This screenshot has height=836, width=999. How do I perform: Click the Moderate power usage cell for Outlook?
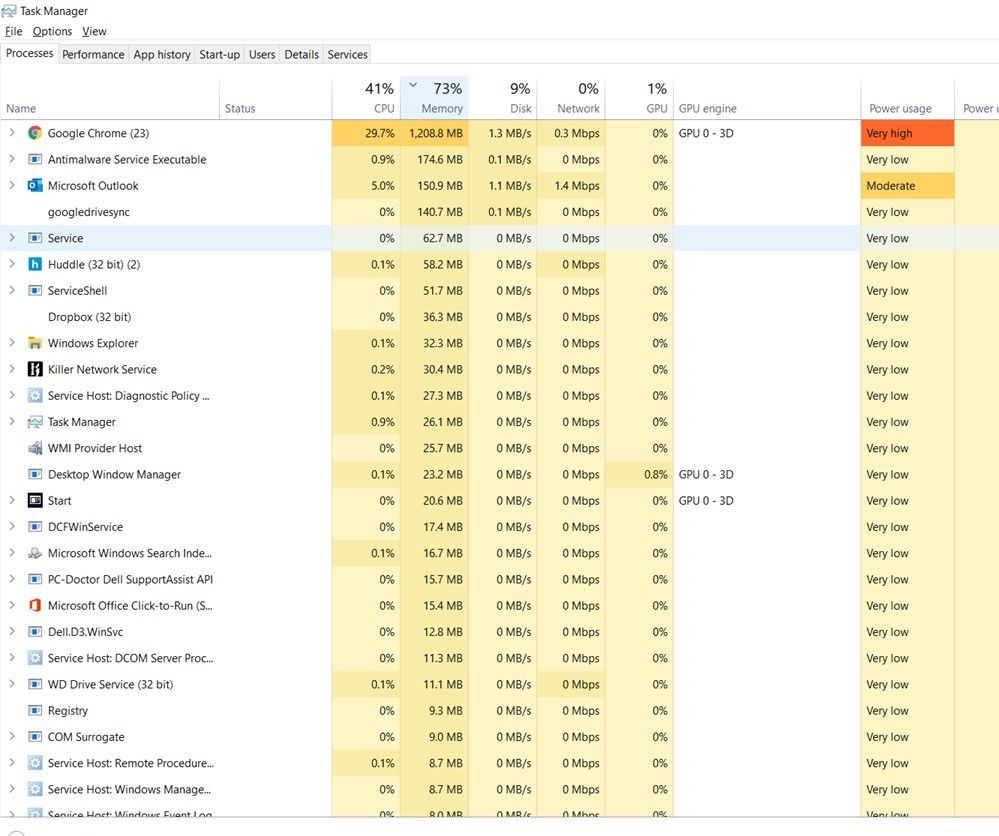(907, 185)
